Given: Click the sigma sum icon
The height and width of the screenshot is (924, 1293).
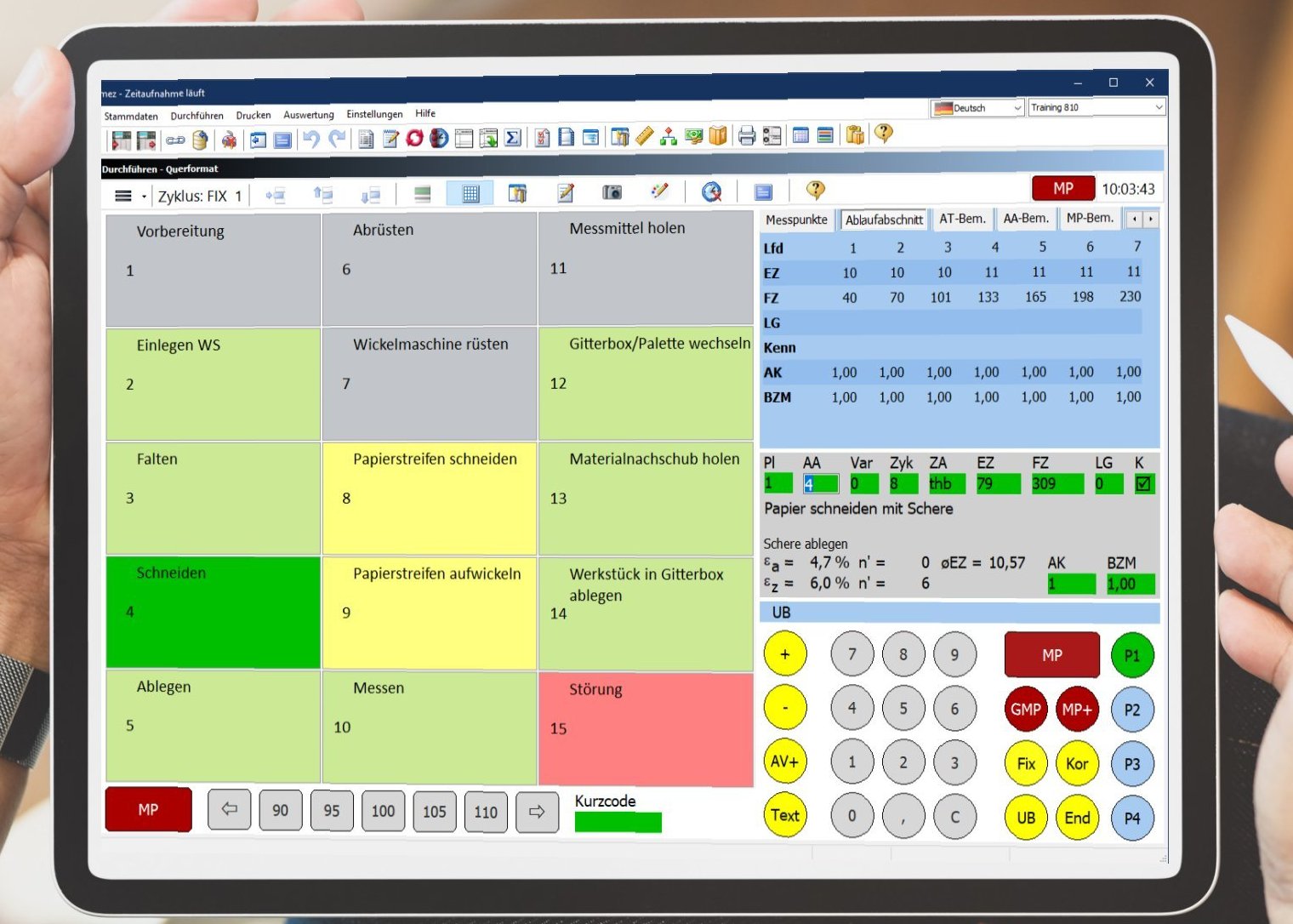Looking at the screenshot, I should (513, 138).
